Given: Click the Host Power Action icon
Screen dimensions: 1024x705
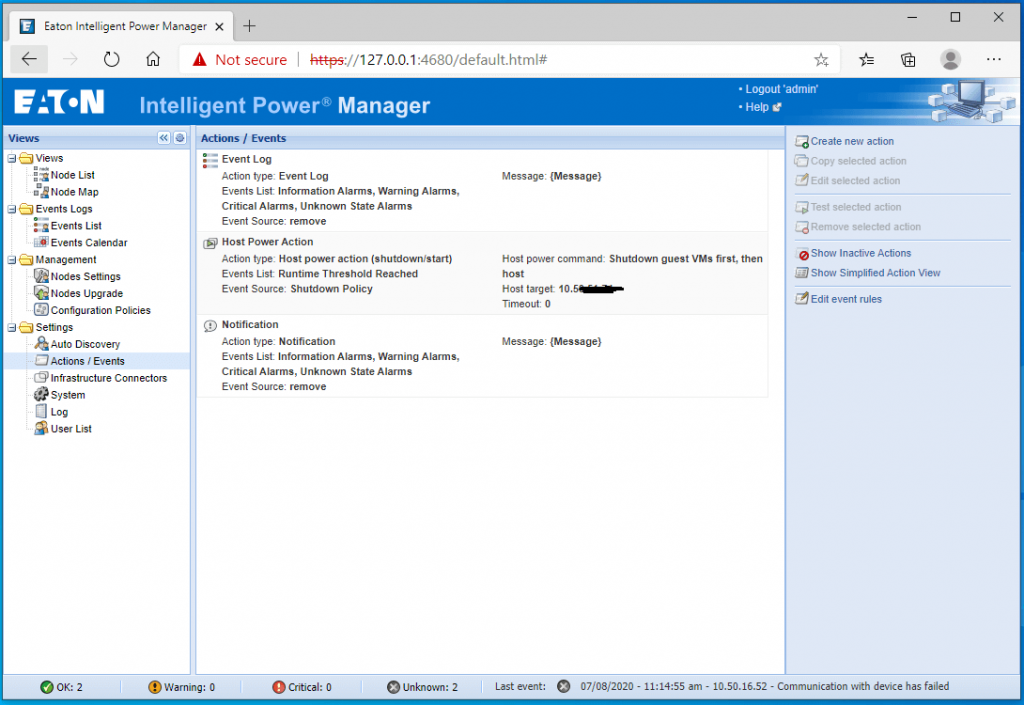Looking at the screenshot, I should [x=210, y=243].
